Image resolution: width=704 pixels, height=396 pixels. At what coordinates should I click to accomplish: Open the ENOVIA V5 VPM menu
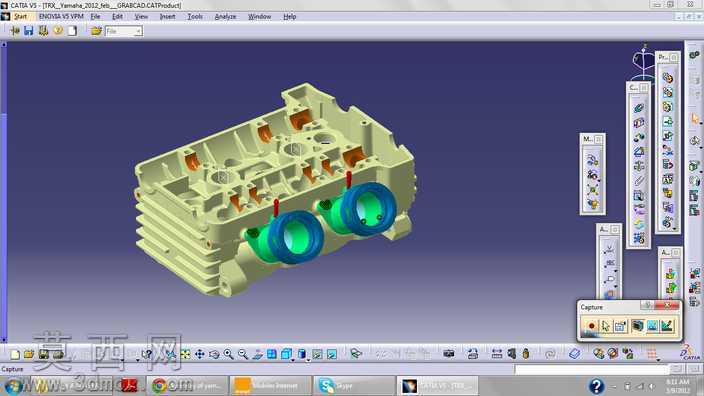pyautogui.click(x=61, y=17)
